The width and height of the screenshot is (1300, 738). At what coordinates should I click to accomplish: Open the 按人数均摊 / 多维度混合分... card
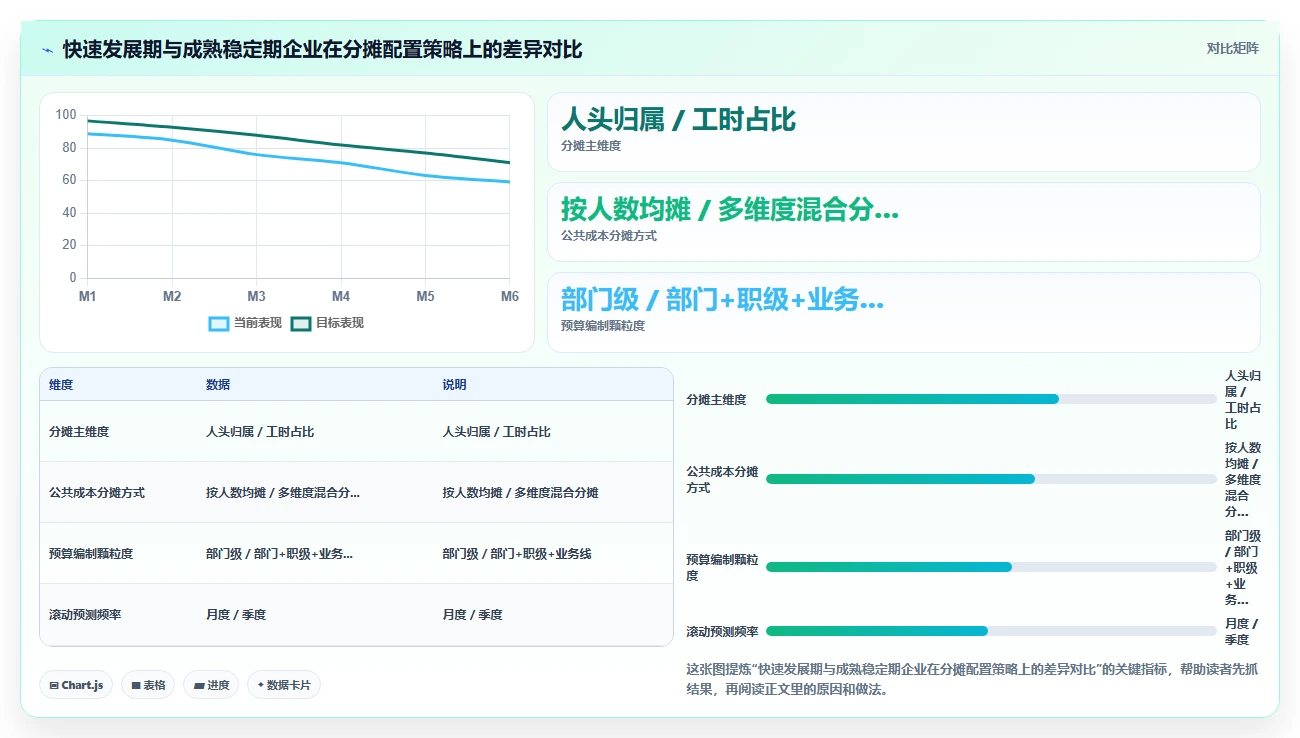click(x=904, y=222)
